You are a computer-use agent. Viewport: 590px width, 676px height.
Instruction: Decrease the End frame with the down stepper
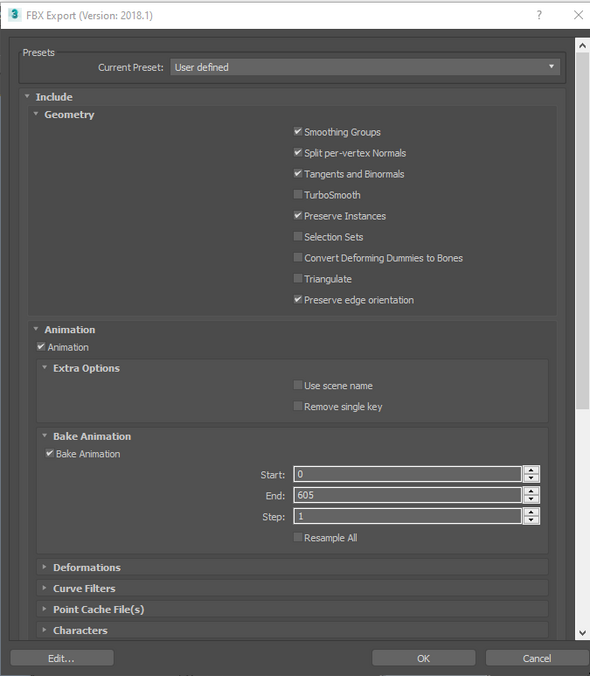(531, 499)
